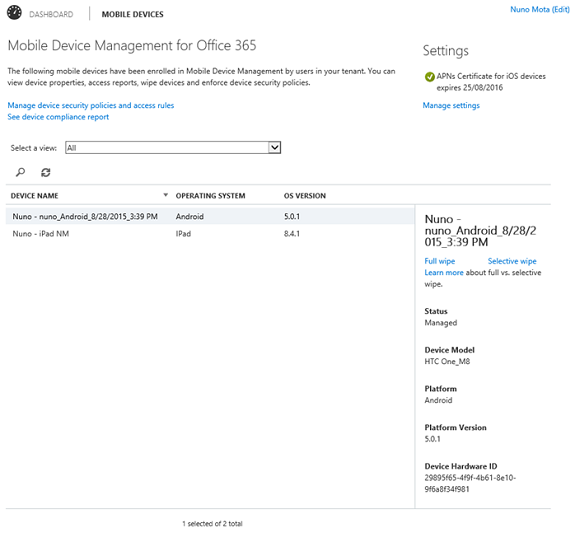Click the 5.0.1 cell in the OS Version column
The height and width of the screenshot is (537, 575).
click(x=292, y=216)
